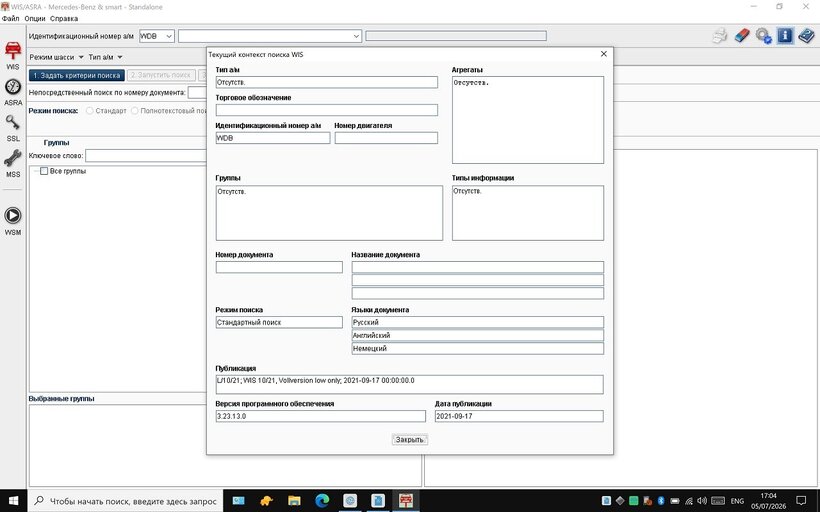Click the 'Тип а/м' field in dialog

[326, 82]
